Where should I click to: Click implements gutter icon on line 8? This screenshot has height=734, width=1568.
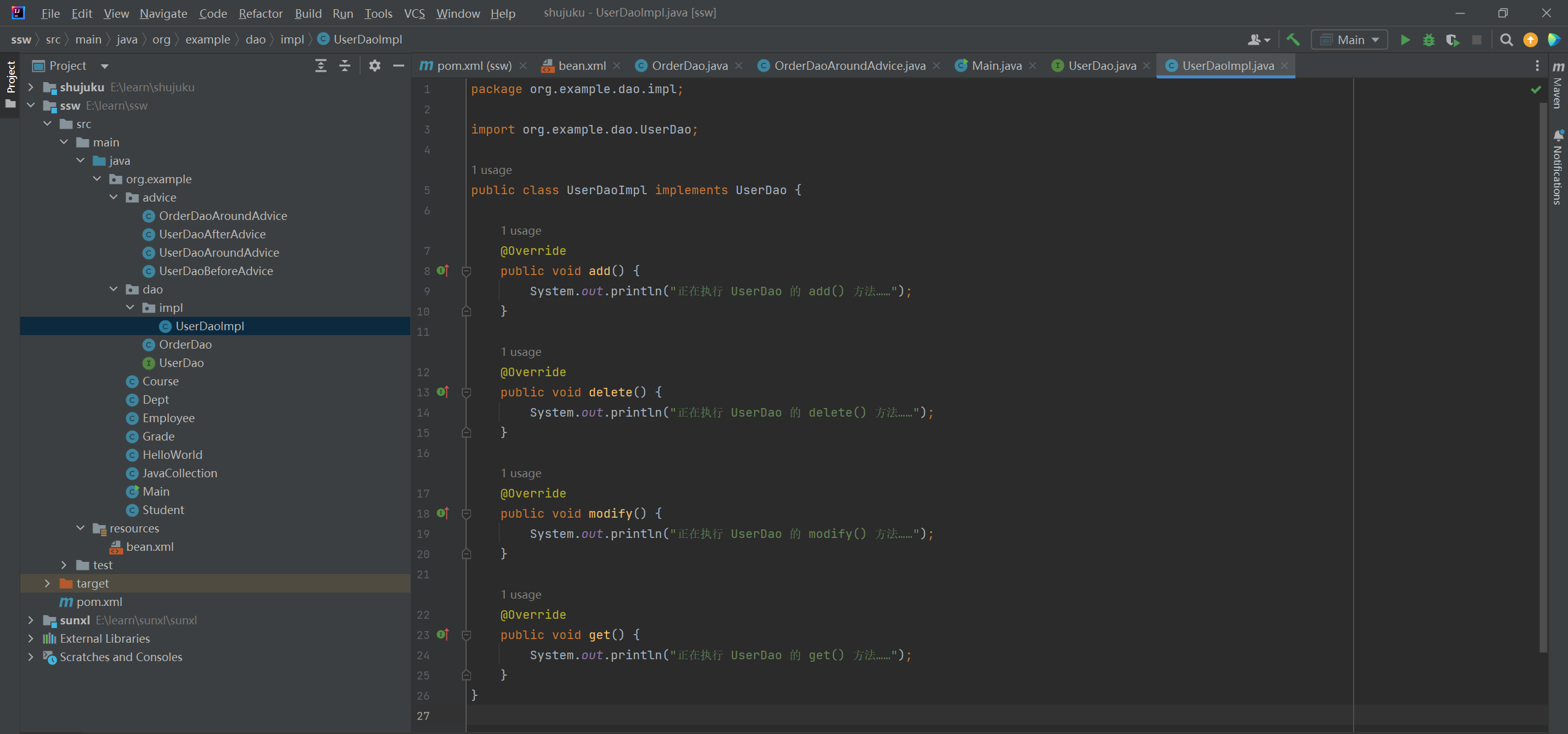[x=443, y=271]
